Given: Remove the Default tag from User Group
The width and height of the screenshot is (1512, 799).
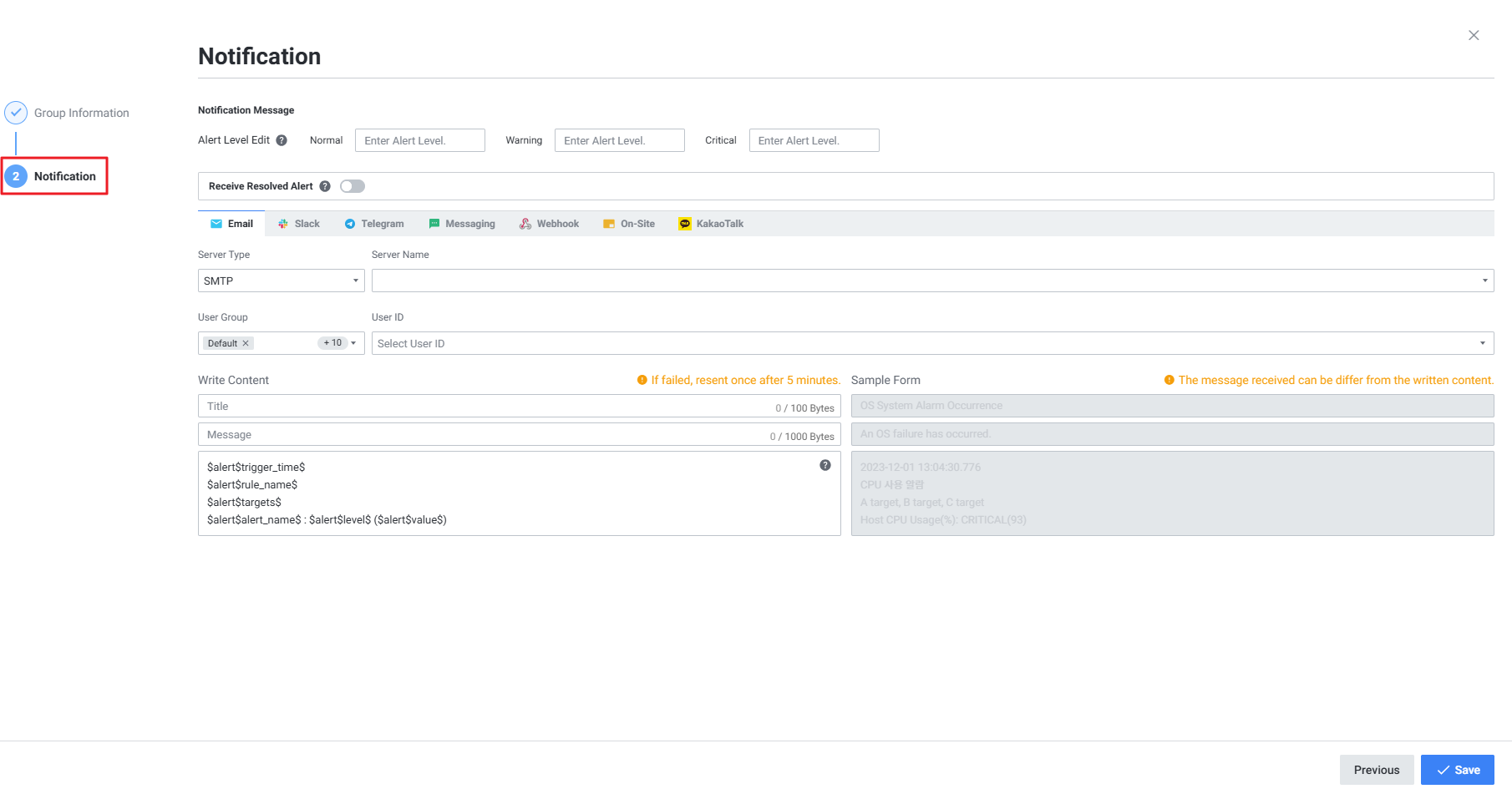Looking at the screenshot, I should [246, 343].
